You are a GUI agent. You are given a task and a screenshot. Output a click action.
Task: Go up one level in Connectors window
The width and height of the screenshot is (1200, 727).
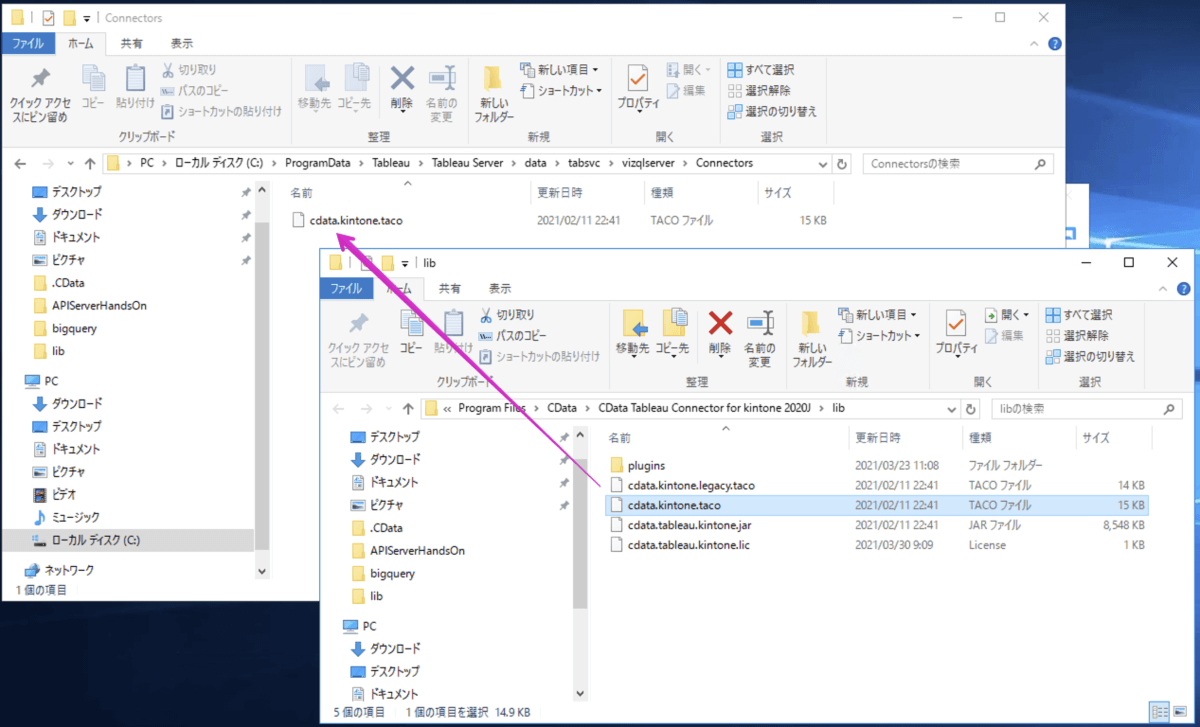click(x=90, y=163)
